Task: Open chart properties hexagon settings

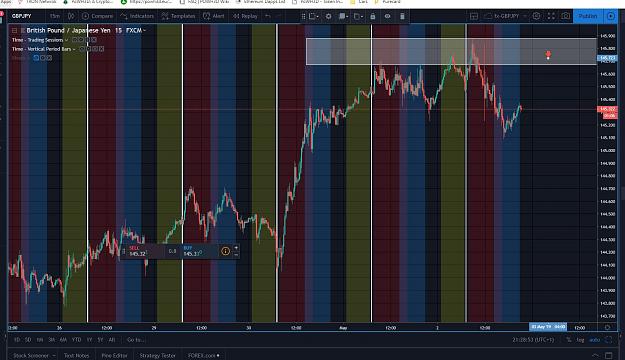Action: (x=537, y=16)
